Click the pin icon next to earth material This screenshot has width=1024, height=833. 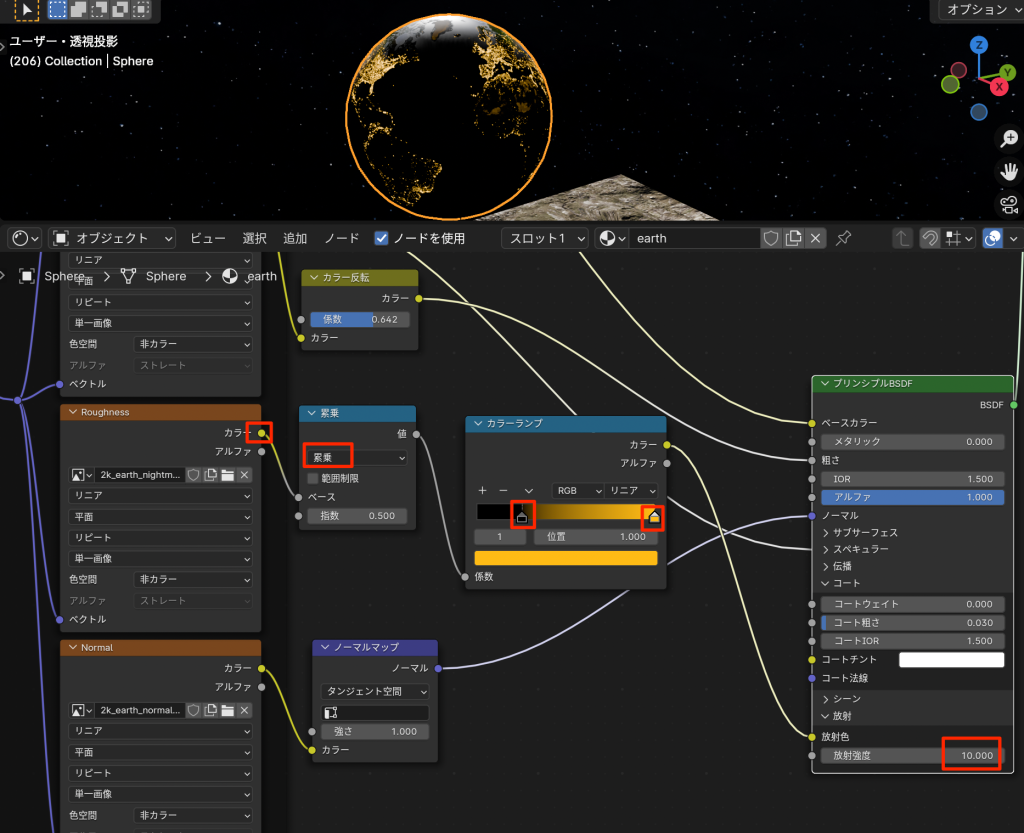point(844,238)
